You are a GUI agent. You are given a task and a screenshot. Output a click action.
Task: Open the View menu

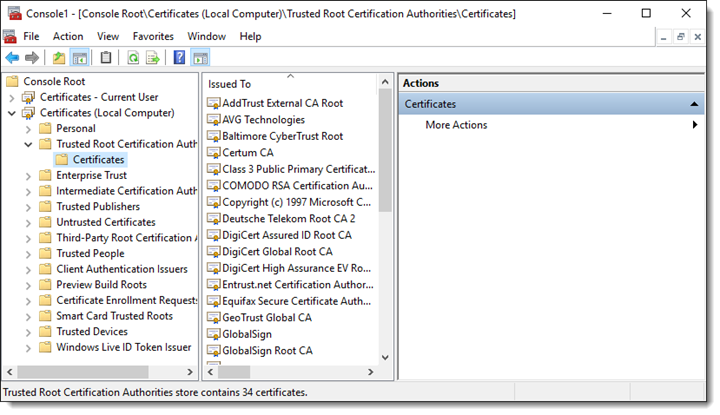pos(108,36)
